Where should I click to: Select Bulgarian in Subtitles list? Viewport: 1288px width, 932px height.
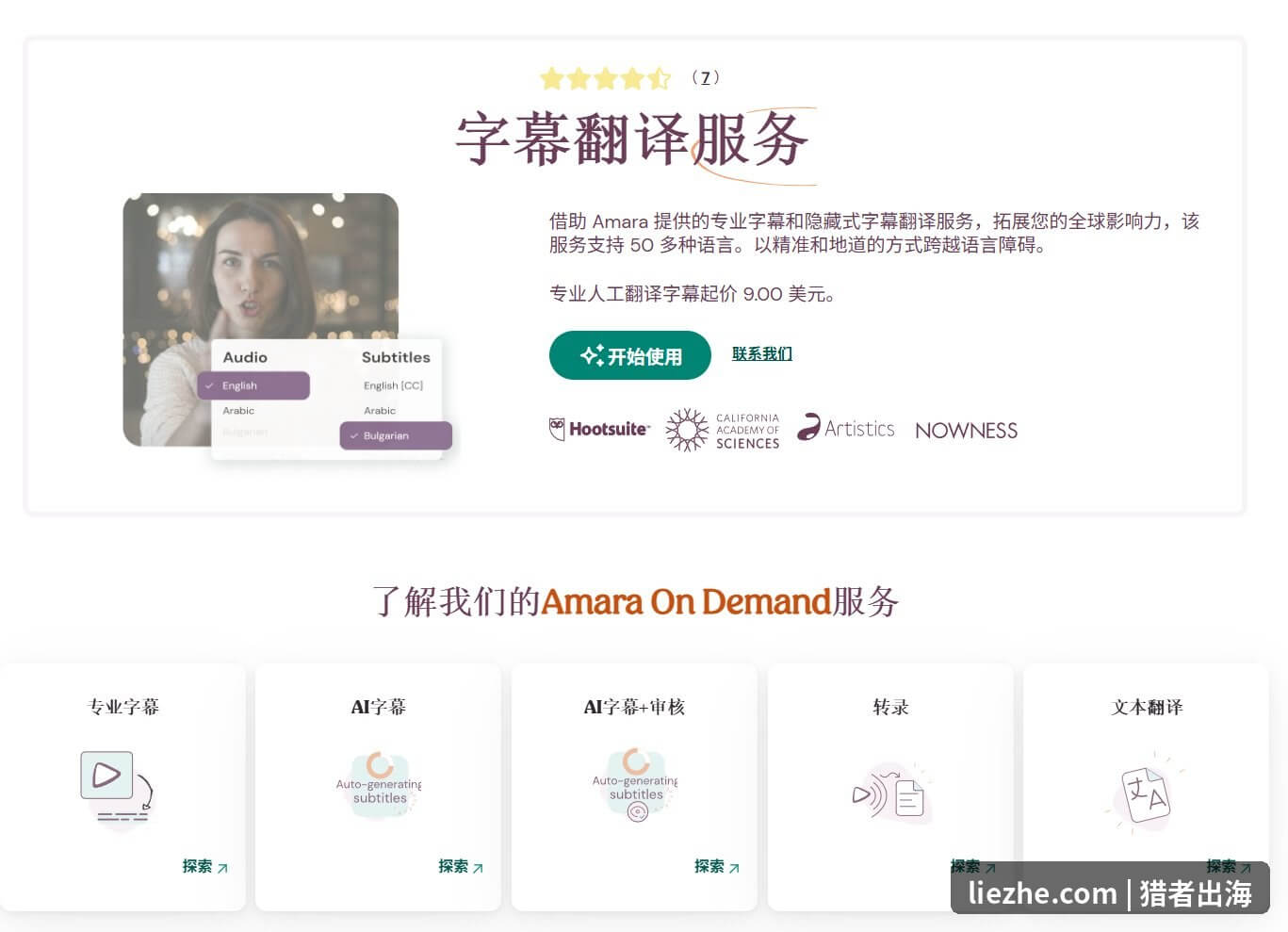(396, 435)
